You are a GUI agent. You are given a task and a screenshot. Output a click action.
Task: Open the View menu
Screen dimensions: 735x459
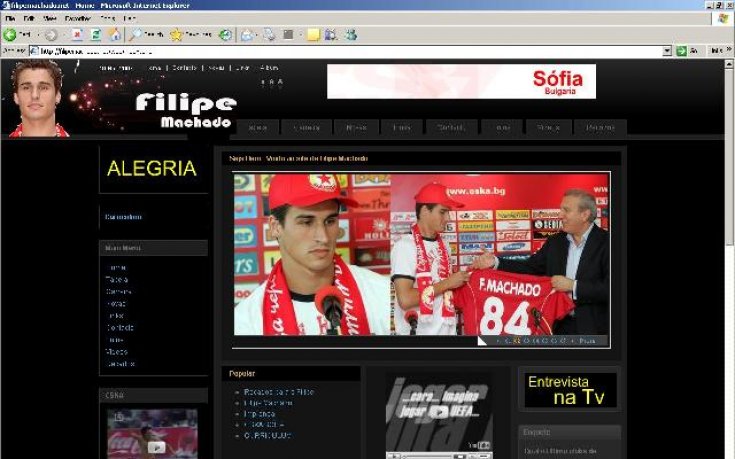click(x=50, y=18)
